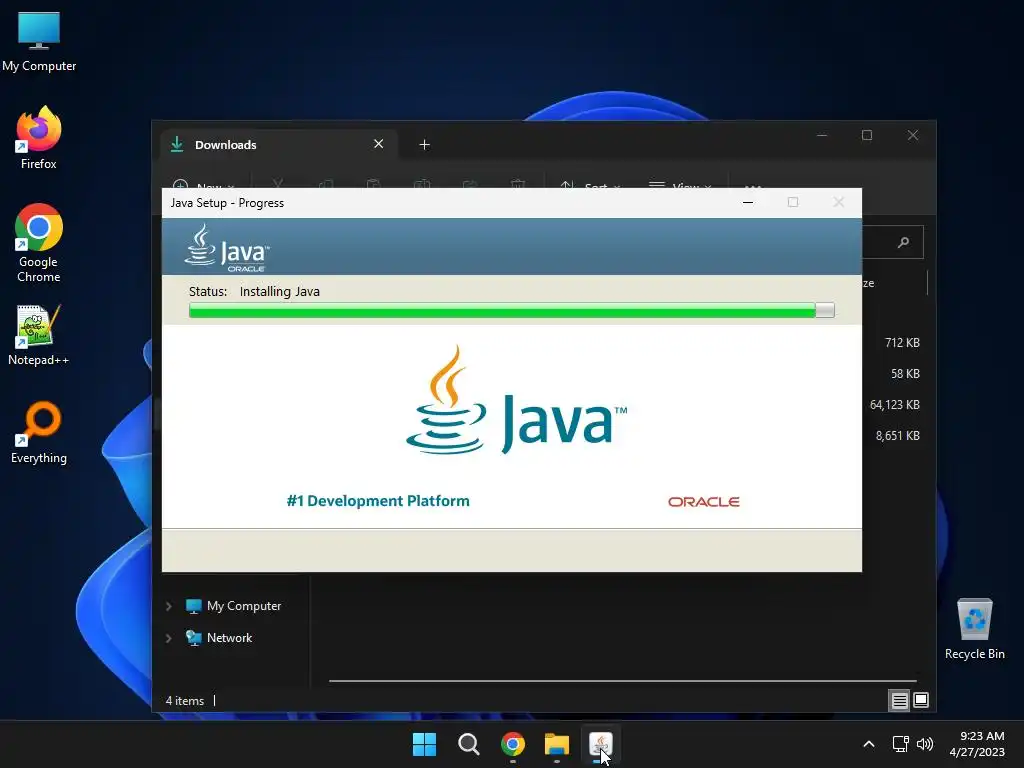Click the '4 items' status bar text
This screenshot has width=1024, height=768.
pos(185,701)
